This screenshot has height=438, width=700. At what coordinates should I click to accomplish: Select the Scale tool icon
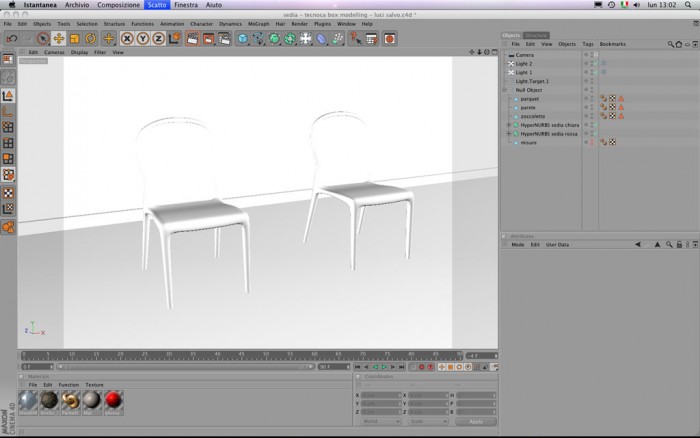pos(75,39)
